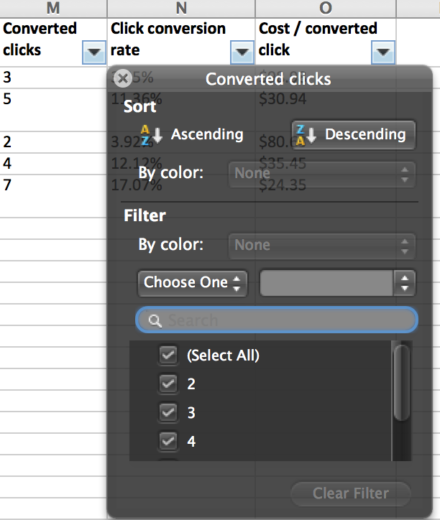Screen dimensions: 440x520
Task: Click the search magnifier icon
Action: coord(155,321)
